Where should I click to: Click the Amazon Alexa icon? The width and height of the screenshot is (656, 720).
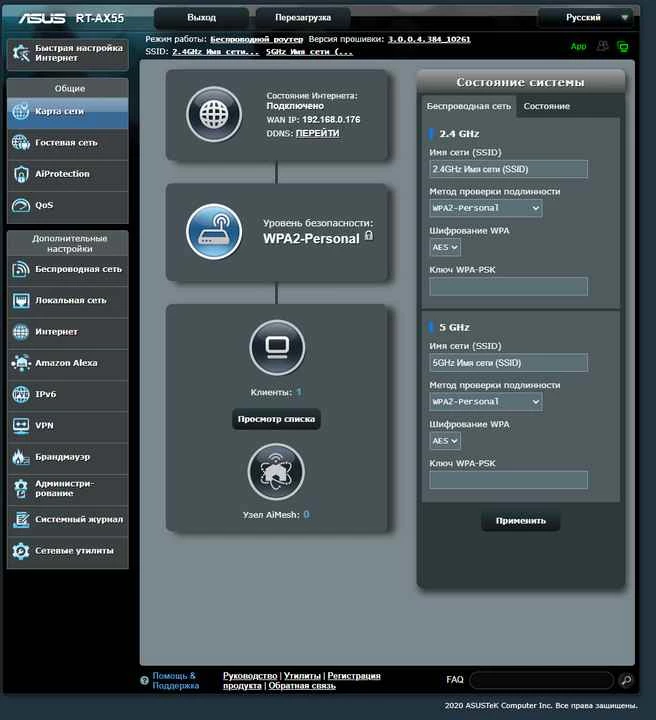(21, 363)
